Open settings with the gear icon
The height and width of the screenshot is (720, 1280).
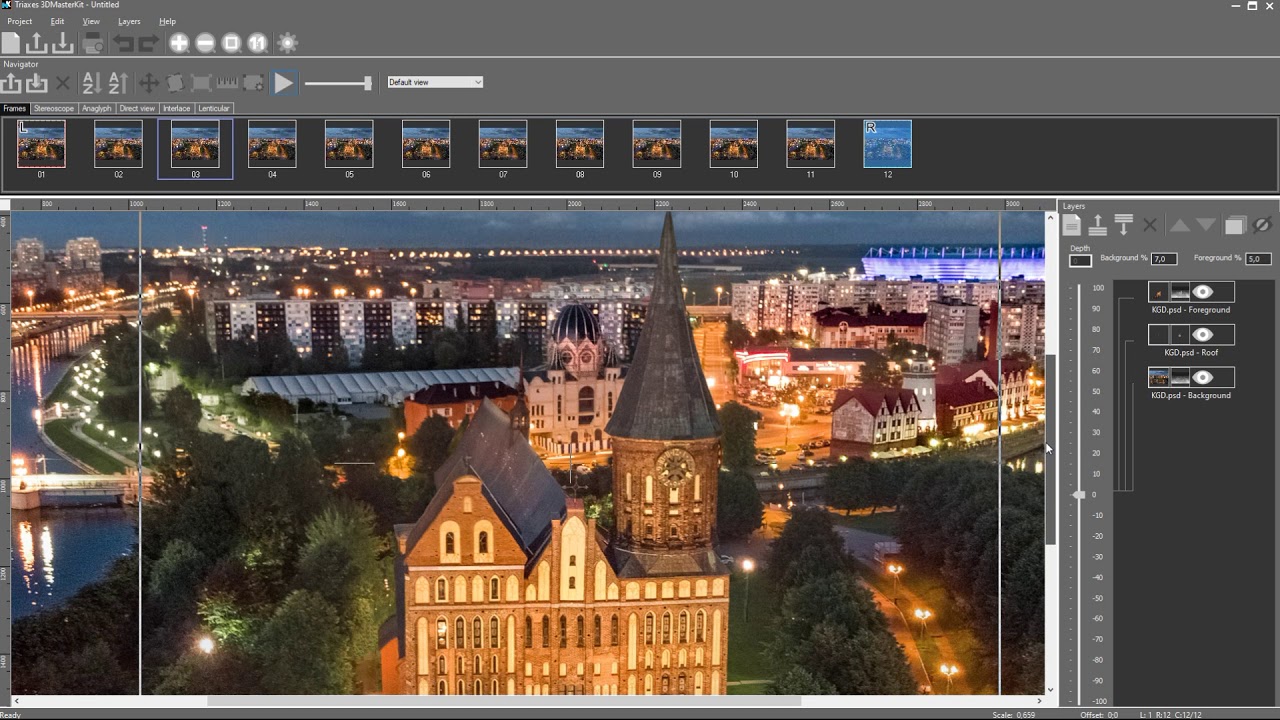point(288,43)
